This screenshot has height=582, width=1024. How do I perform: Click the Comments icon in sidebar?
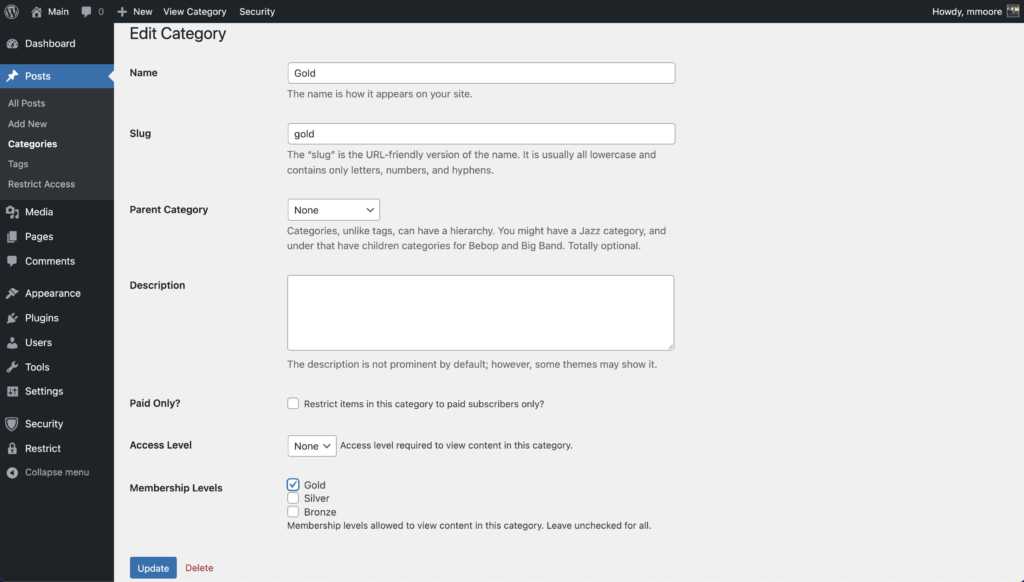[12, 261]
